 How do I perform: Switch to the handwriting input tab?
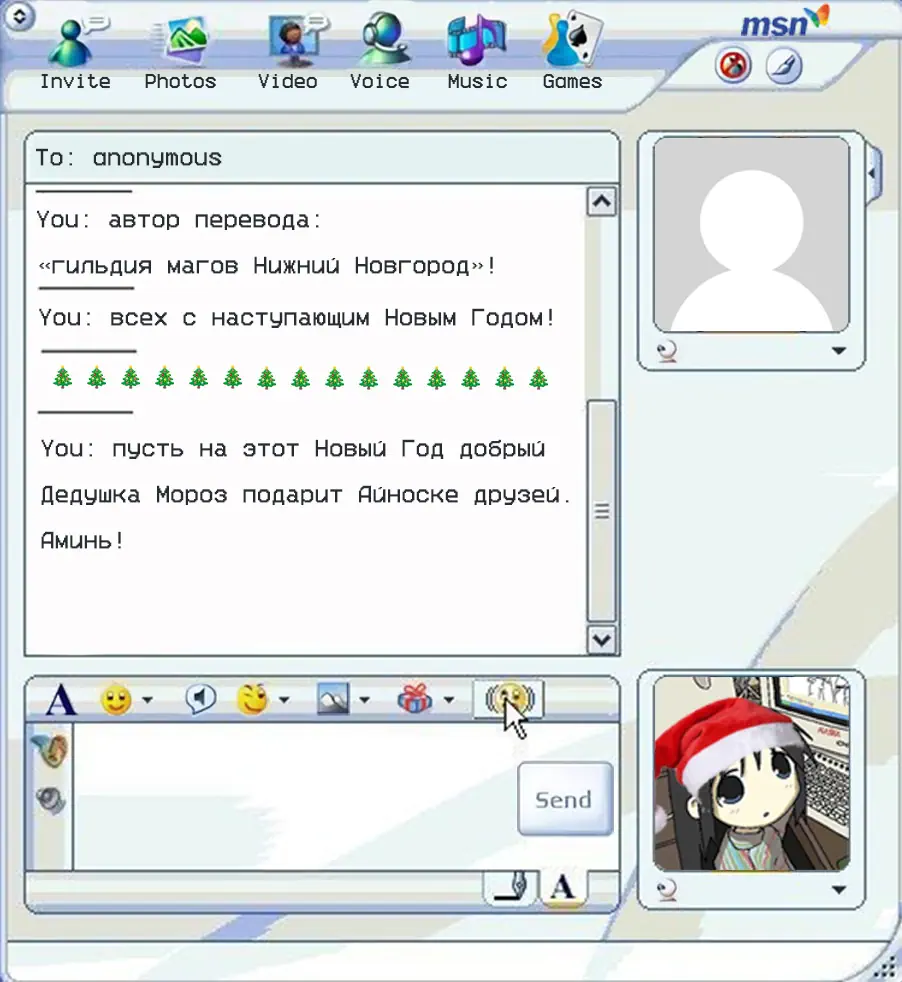tap(512, 886)
